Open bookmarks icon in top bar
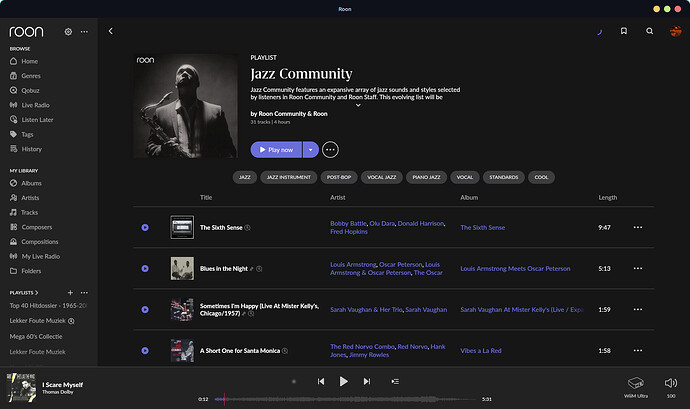Screen dimensions: 690x409 (x=624, y=31)
